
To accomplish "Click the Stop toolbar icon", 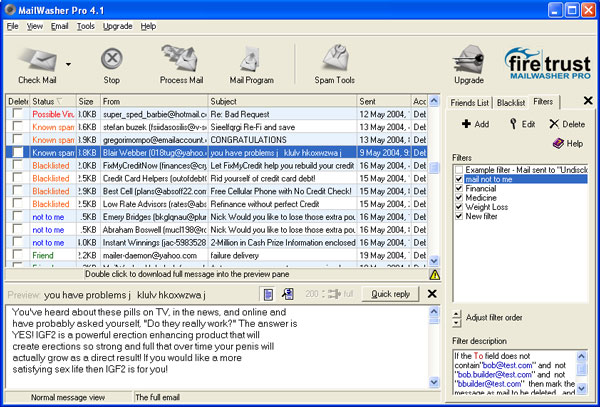I will 111,59.
